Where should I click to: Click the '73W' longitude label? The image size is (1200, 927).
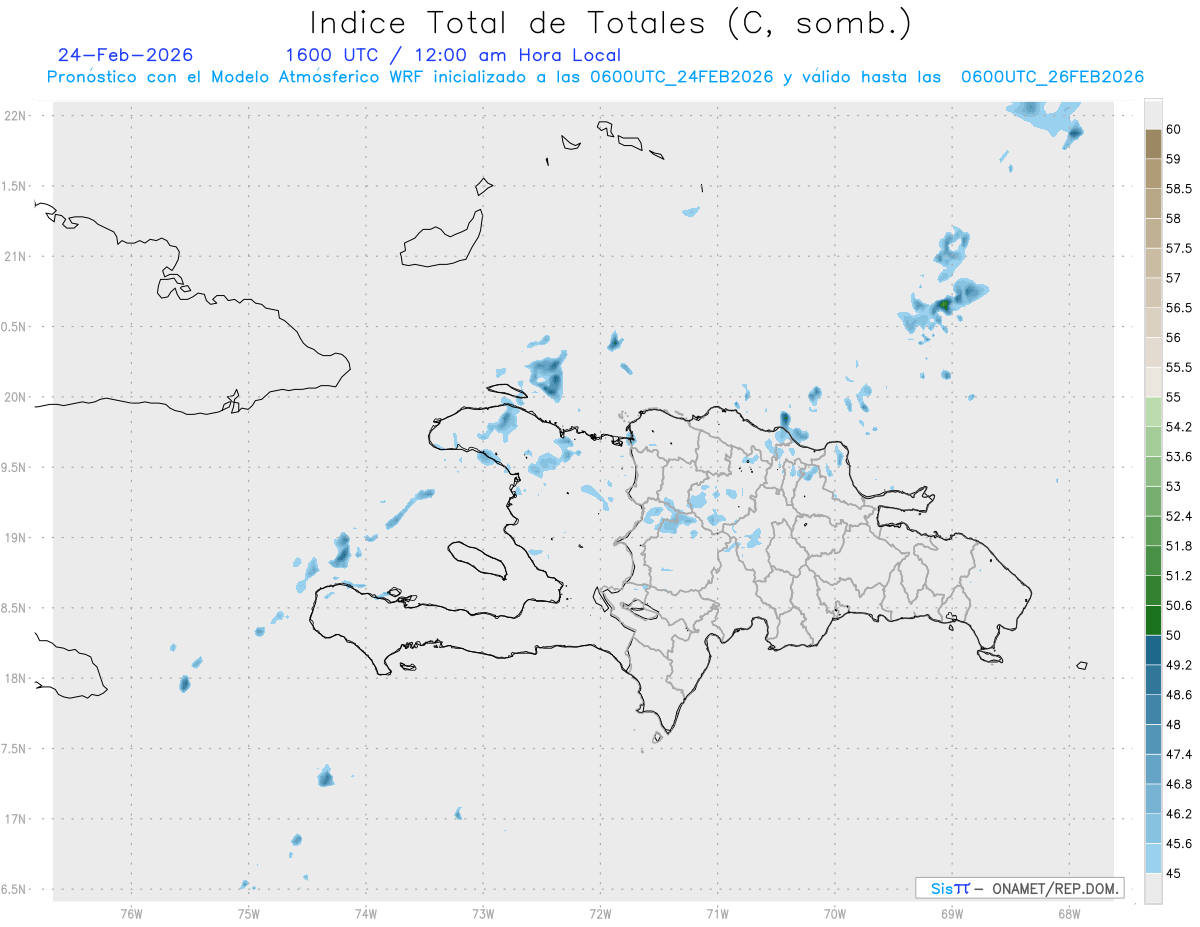click(483, 914)
